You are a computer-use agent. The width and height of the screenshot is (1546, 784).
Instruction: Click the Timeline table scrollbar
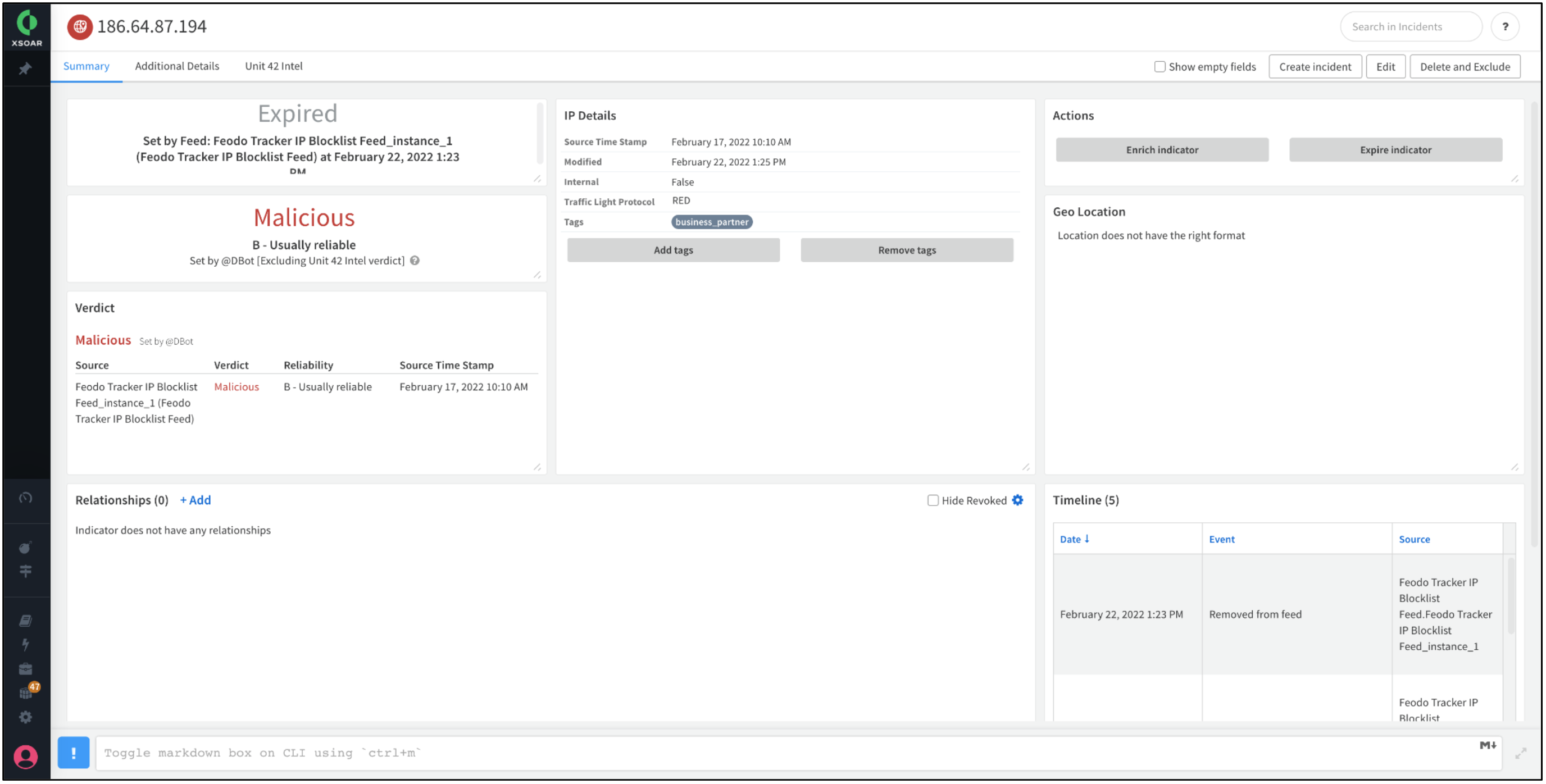(x=1511, y=597)
